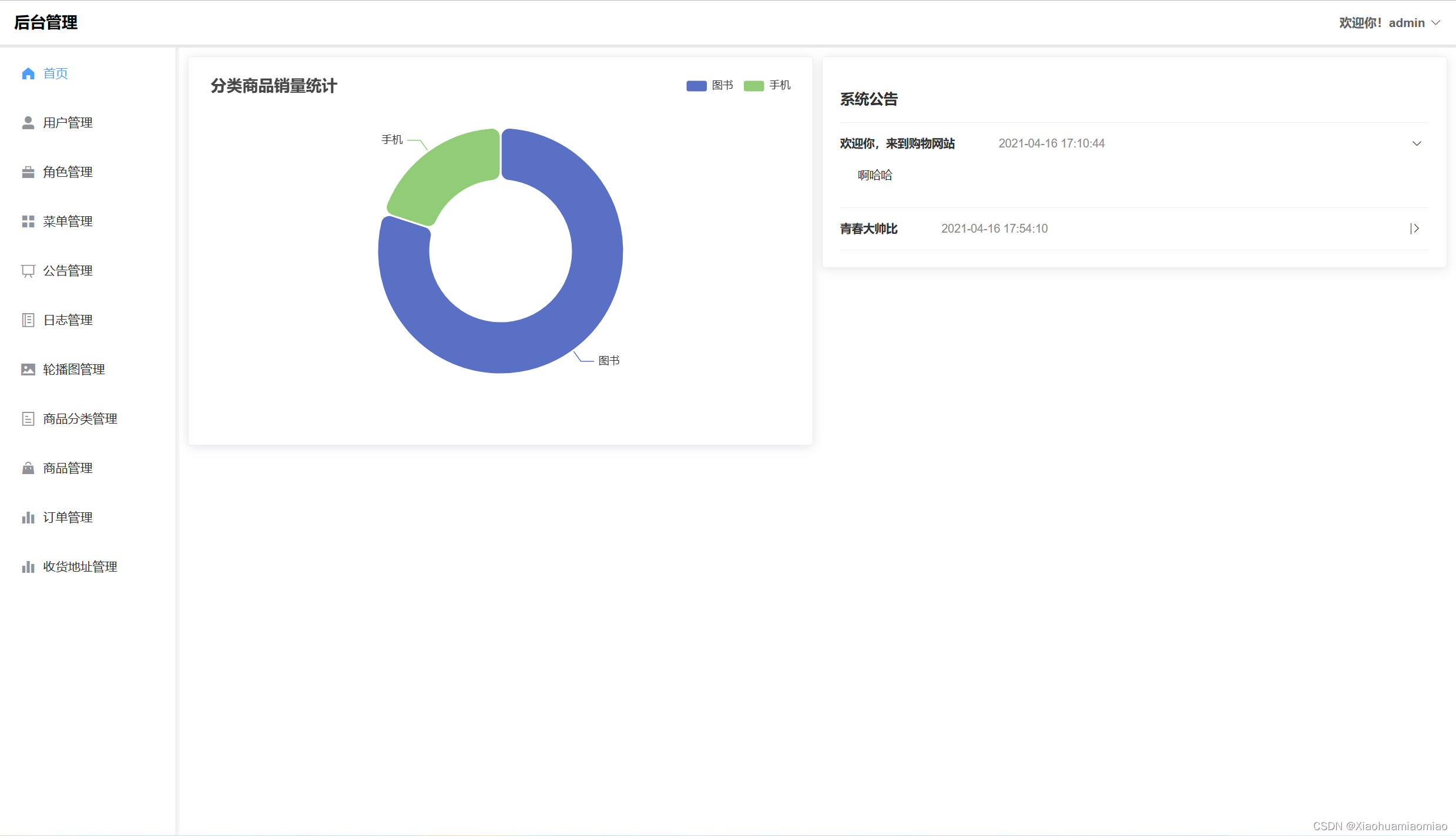The image size is (1456, 836).
Task: Click the user icon for 用户管理
Action: point(28,122)
